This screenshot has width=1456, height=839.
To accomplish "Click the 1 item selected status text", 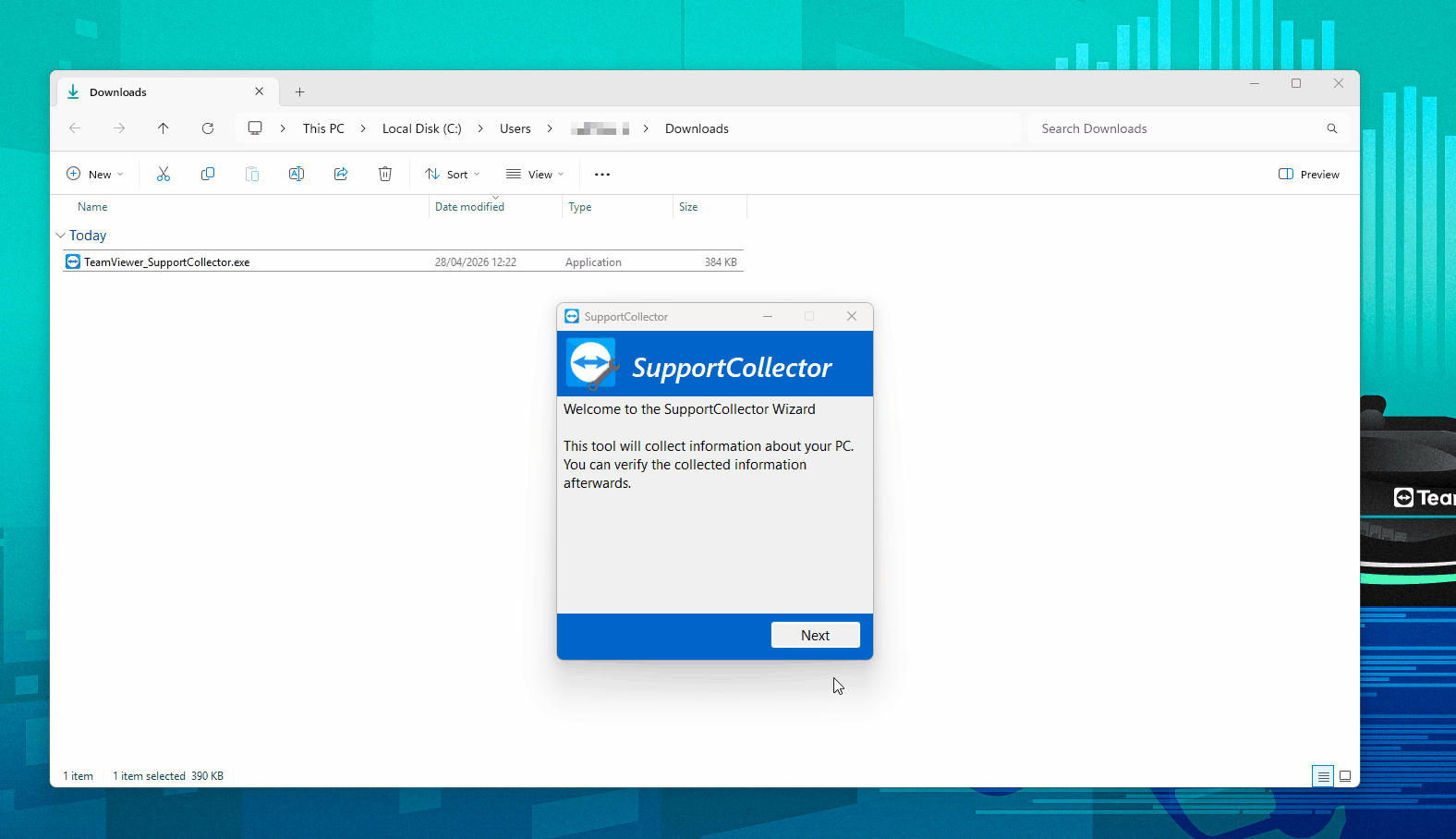I will (149, 776).
